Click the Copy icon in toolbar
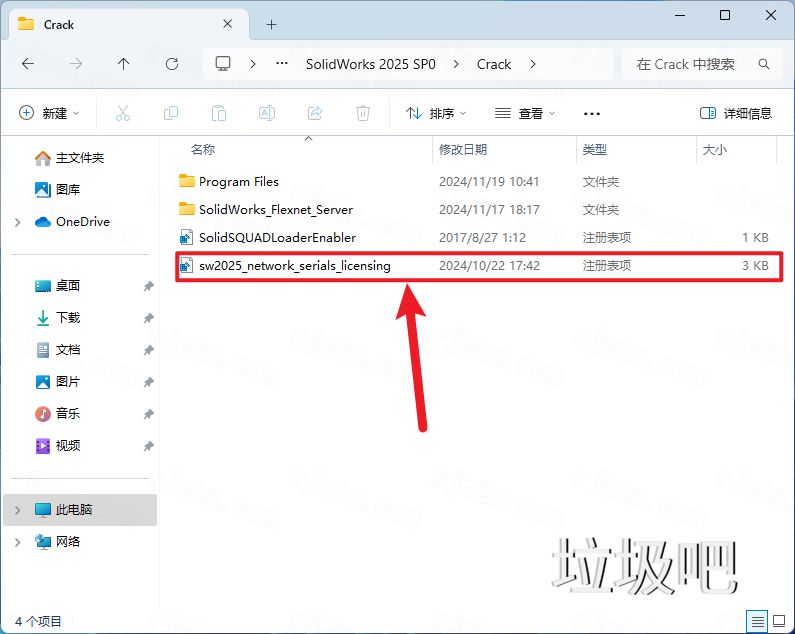Viewport: 795px width, 634px height. click(x=171, y=113)
